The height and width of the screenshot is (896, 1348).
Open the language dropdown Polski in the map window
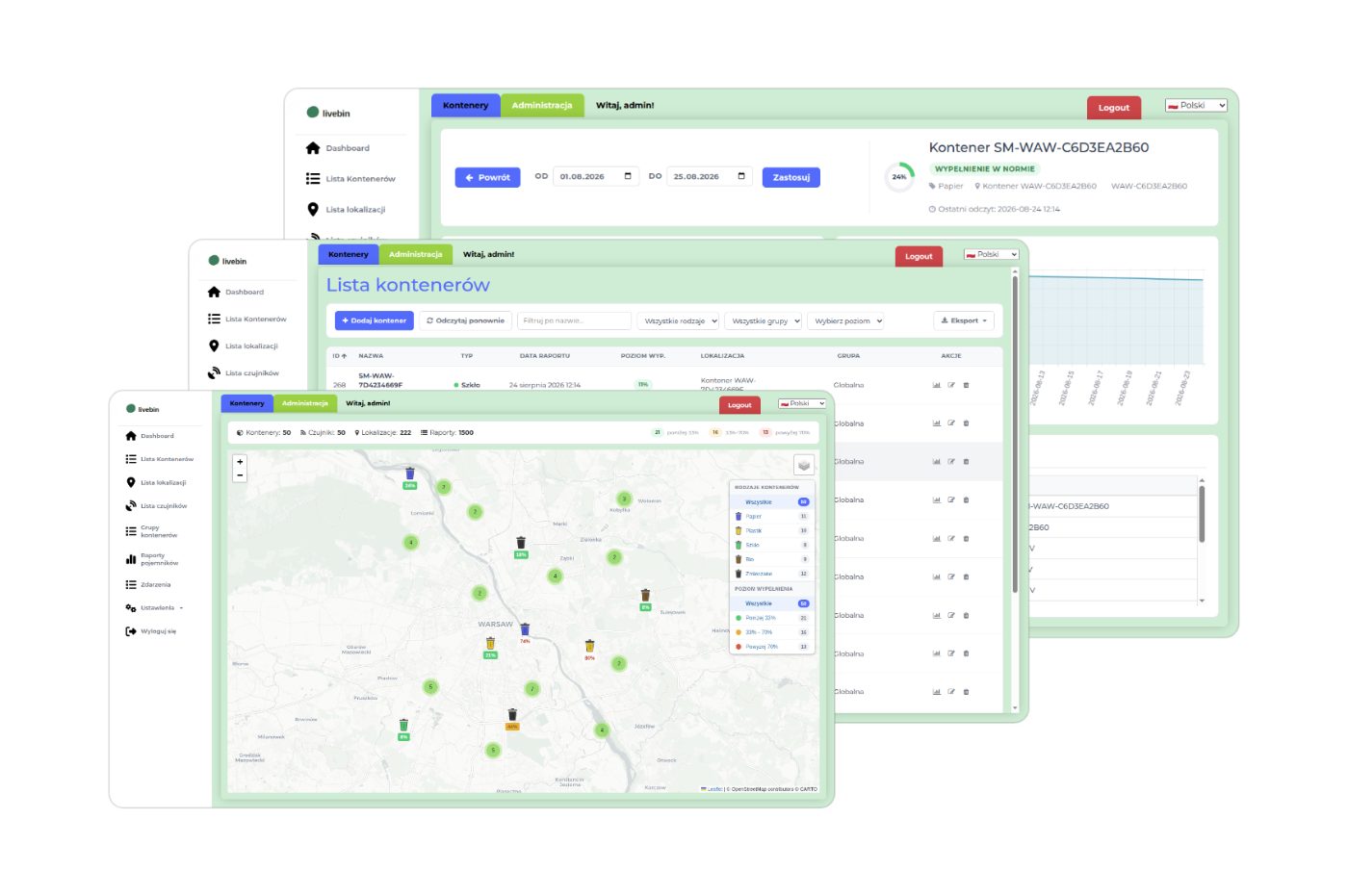802,403
